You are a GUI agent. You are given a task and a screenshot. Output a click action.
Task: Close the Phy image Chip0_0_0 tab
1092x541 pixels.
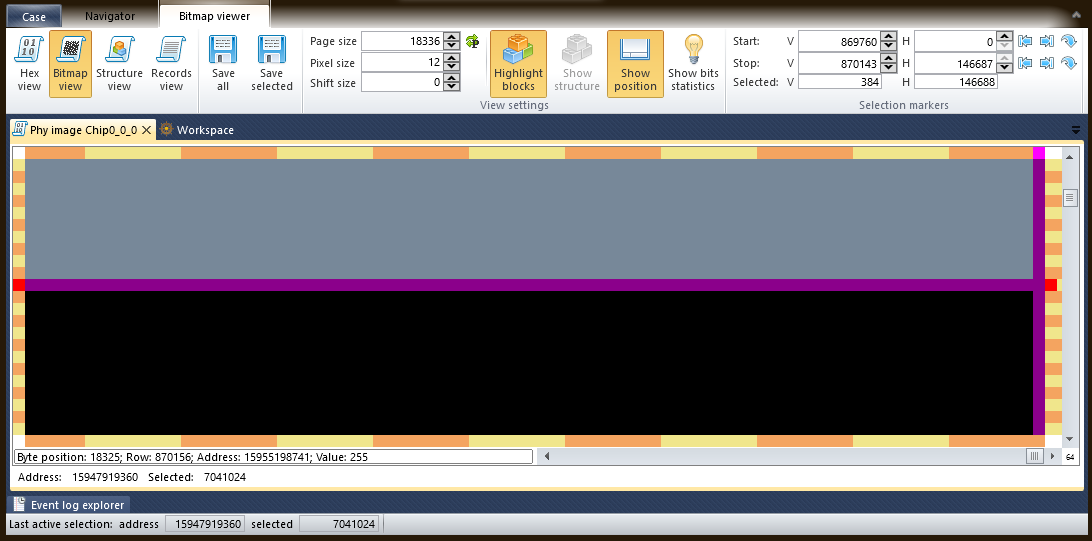click(146, 130)
